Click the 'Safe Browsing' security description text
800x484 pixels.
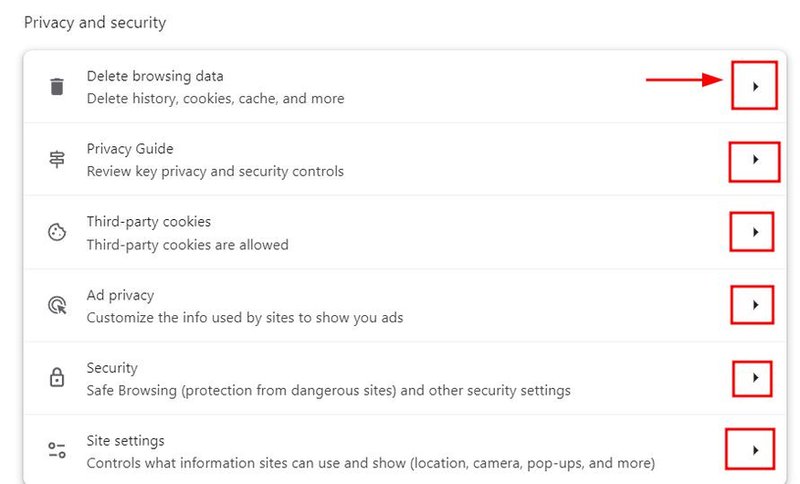coord(329,391)
